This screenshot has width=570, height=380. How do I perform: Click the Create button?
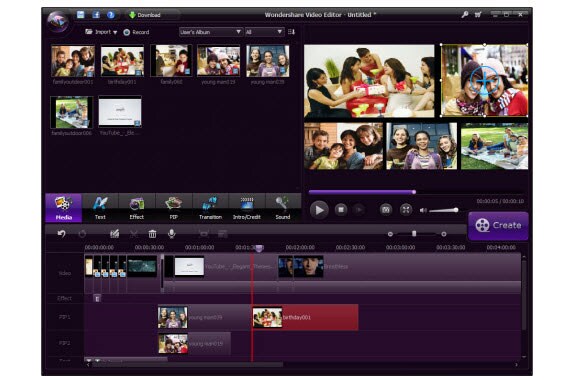tap(498, 226)
